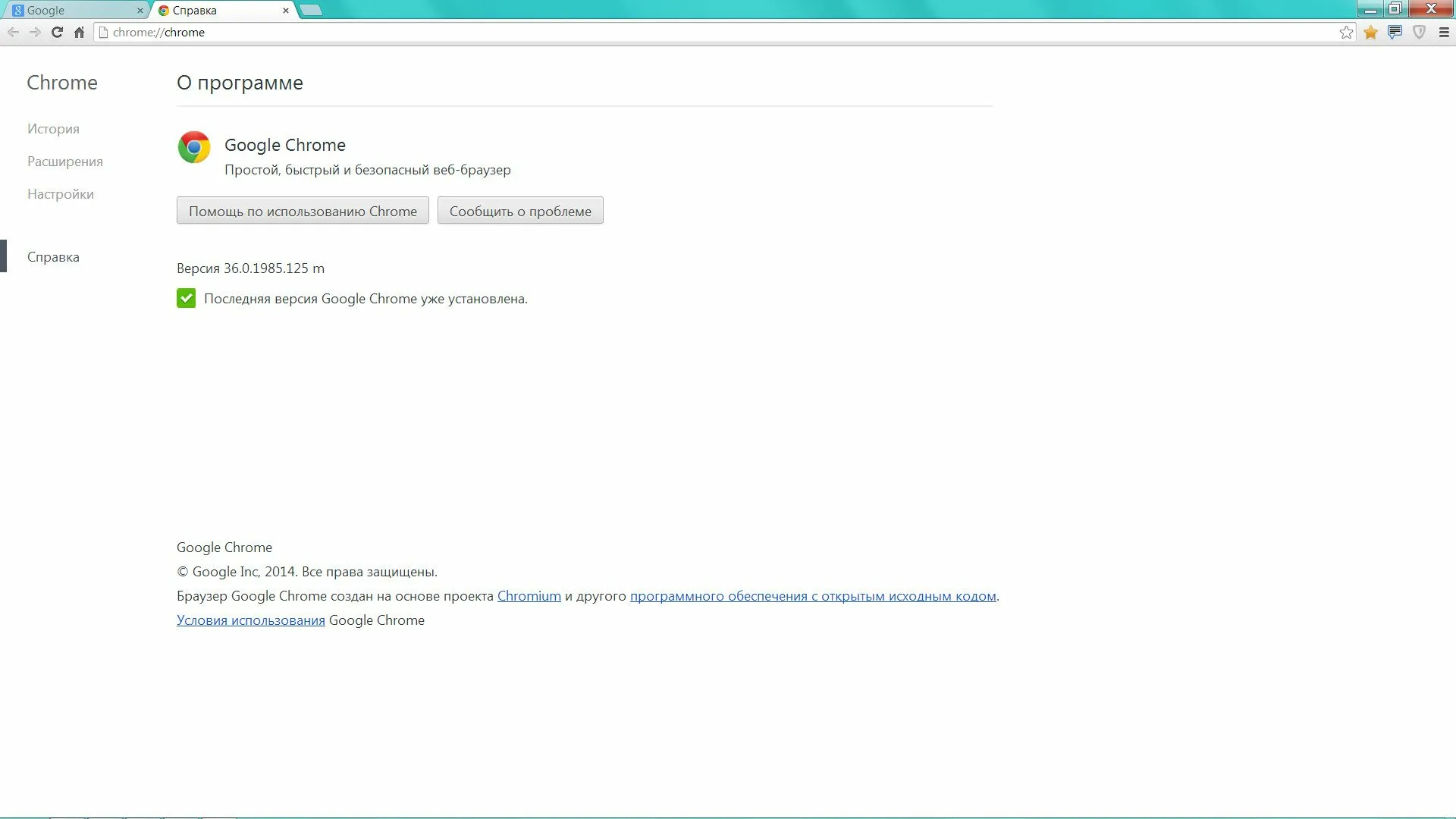Screen dimensions: 1456x819
Task: Close the Справка tab
Action: tap(286, 11)
